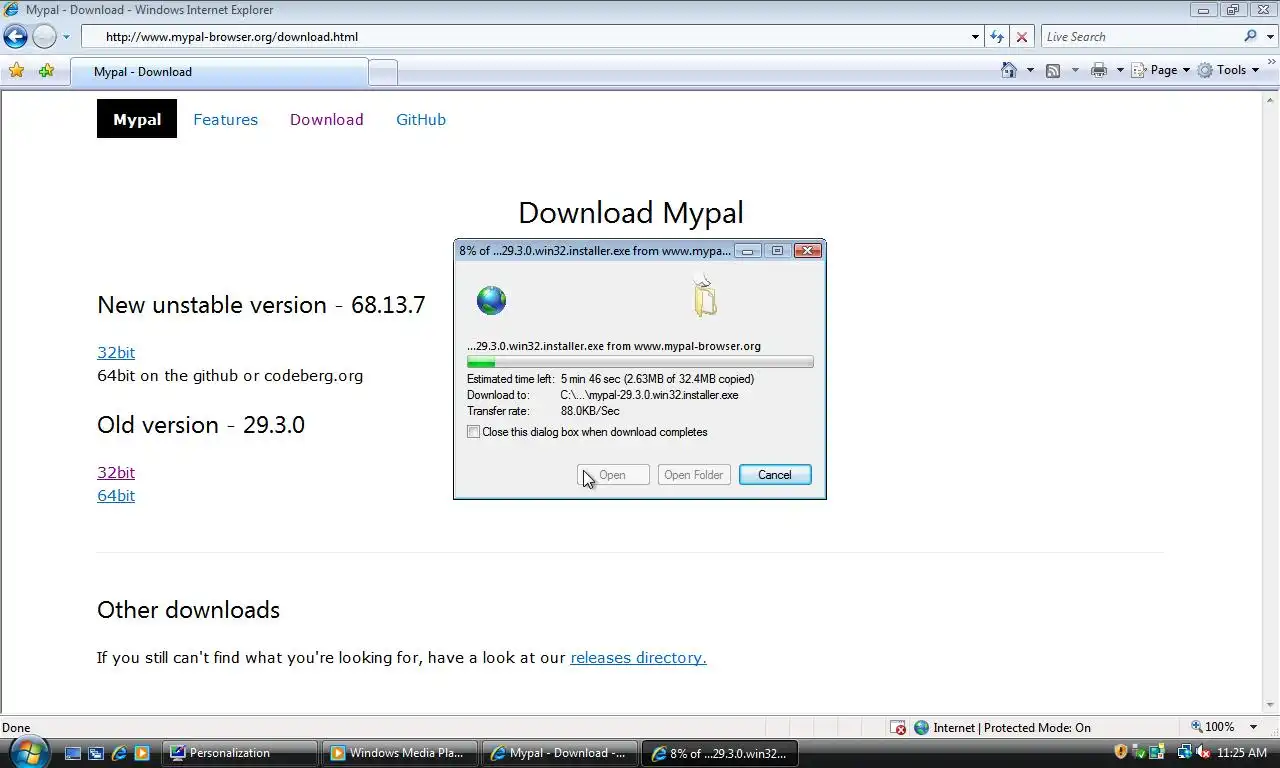Image resolution: width=1280 pixels, height=768 pixels.
Task: Open the recent pages dropdown beside the Forward arrow
Action: (x=66, y=37)
